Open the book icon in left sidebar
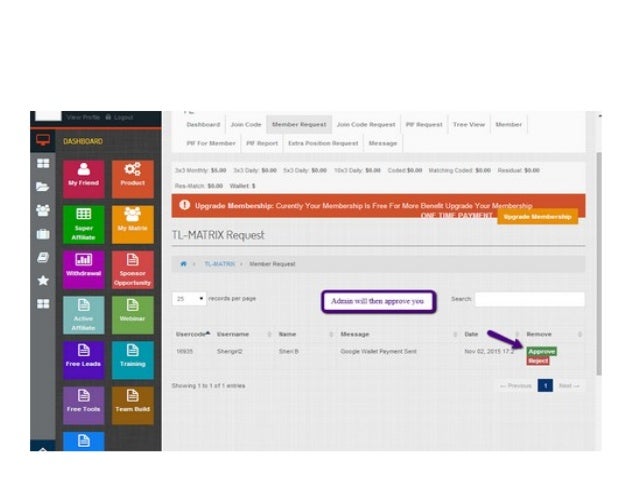The width and height of the screenshot is (638, 479). [x=43, y=257]
